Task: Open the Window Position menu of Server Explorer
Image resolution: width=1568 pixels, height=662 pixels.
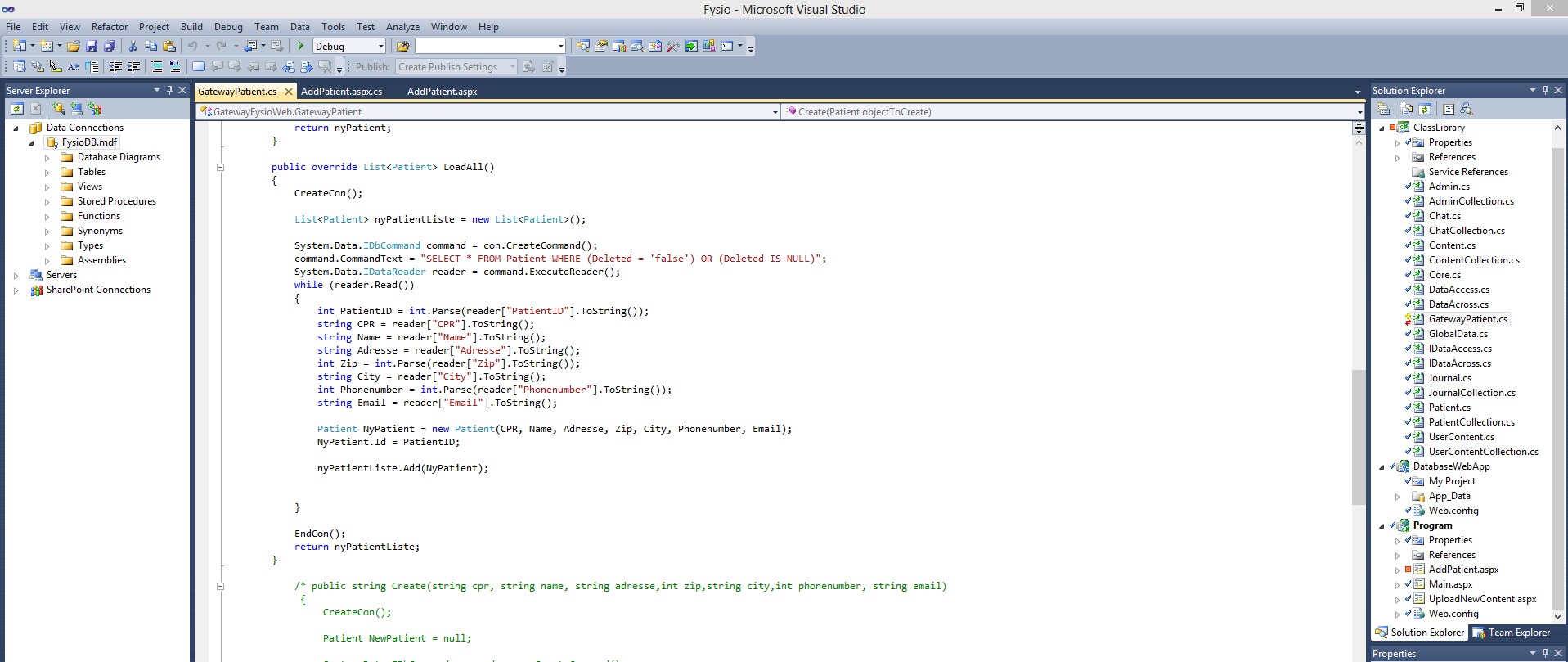Action: coord(156,90)
